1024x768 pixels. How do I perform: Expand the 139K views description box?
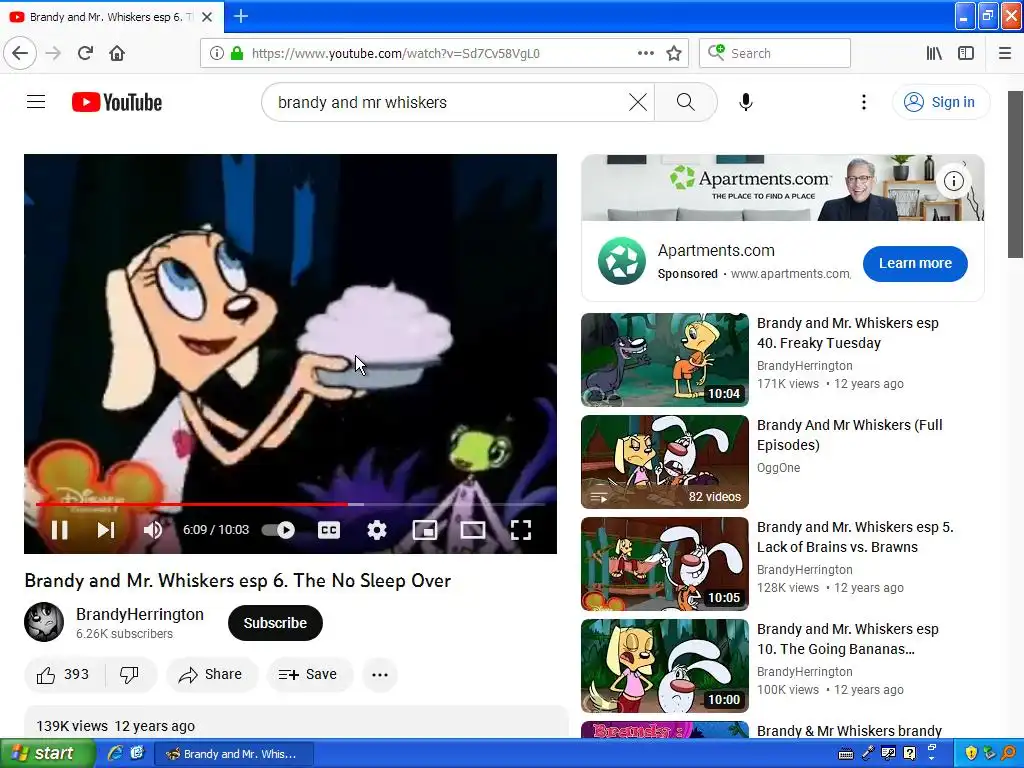coord(296,722)
